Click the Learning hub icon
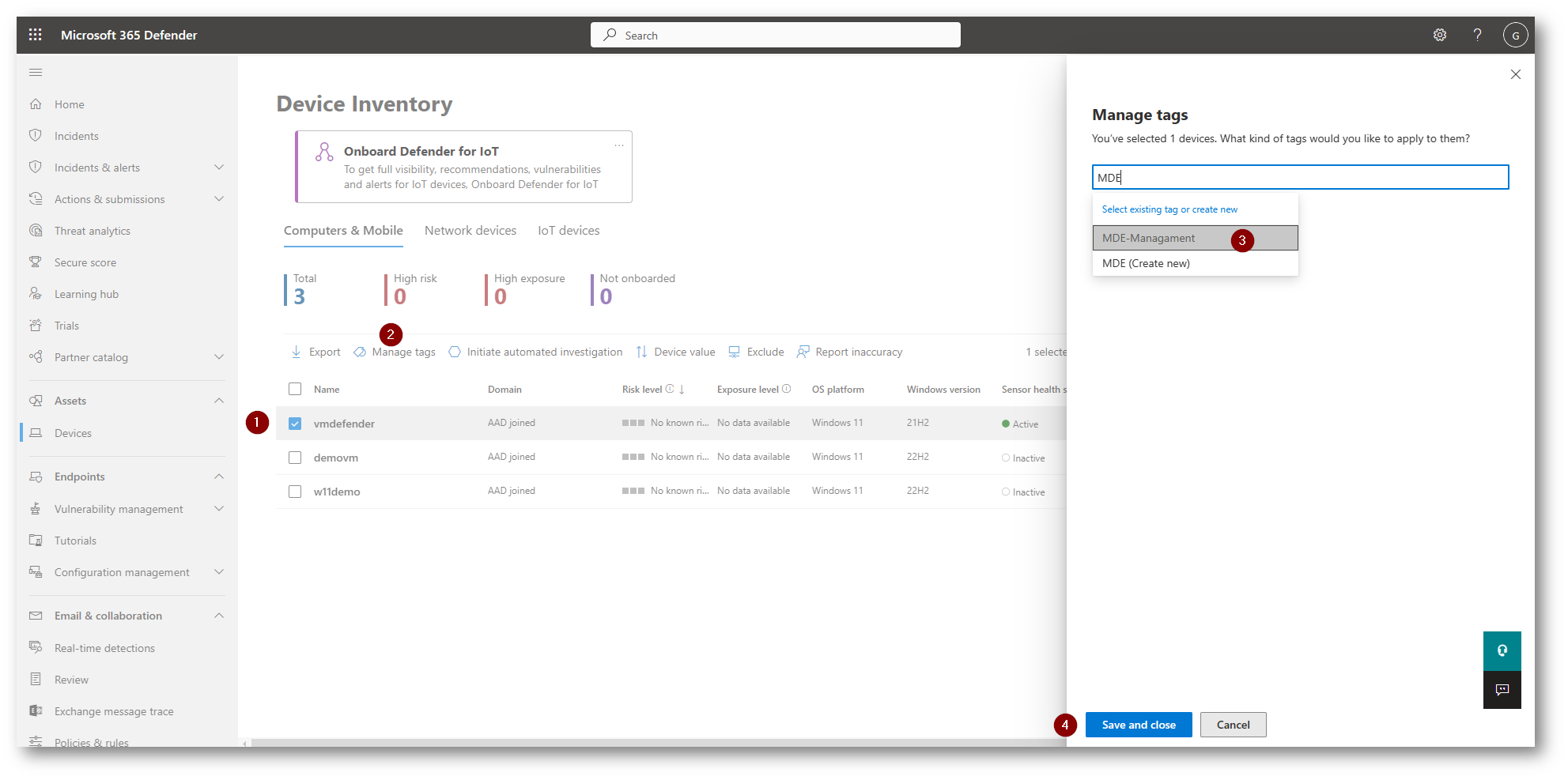Screen dimensions: 1568x780 click(36, 294)
